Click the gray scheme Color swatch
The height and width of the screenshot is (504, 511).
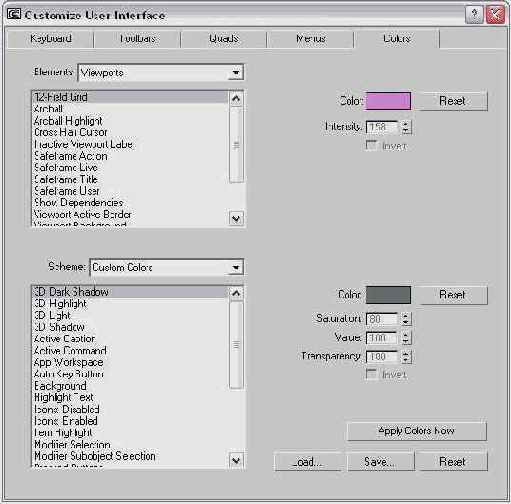(388, 295)
